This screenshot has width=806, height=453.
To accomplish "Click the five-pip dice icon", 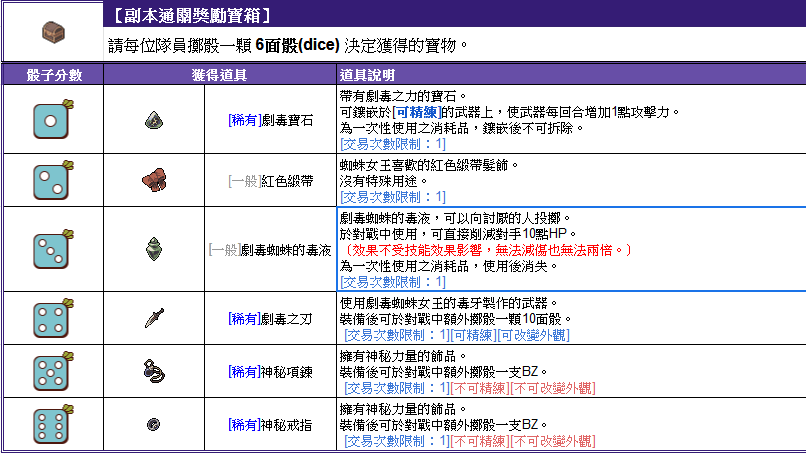I will [53, 371].
